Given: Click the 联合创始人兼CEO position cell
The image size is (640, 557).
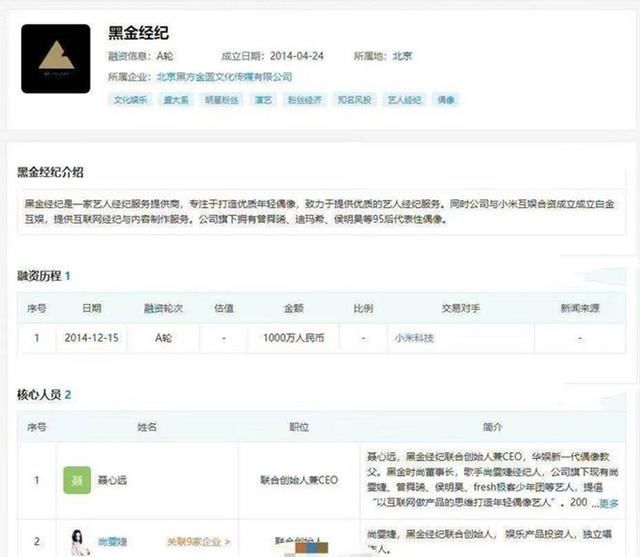Looking at the screenshot, I should (x=299, y=480).
